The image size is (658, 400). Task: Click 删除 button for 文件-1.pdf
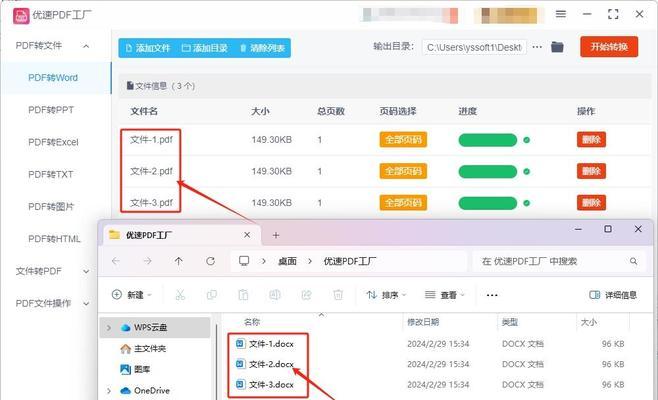click(x=591, y=140)
